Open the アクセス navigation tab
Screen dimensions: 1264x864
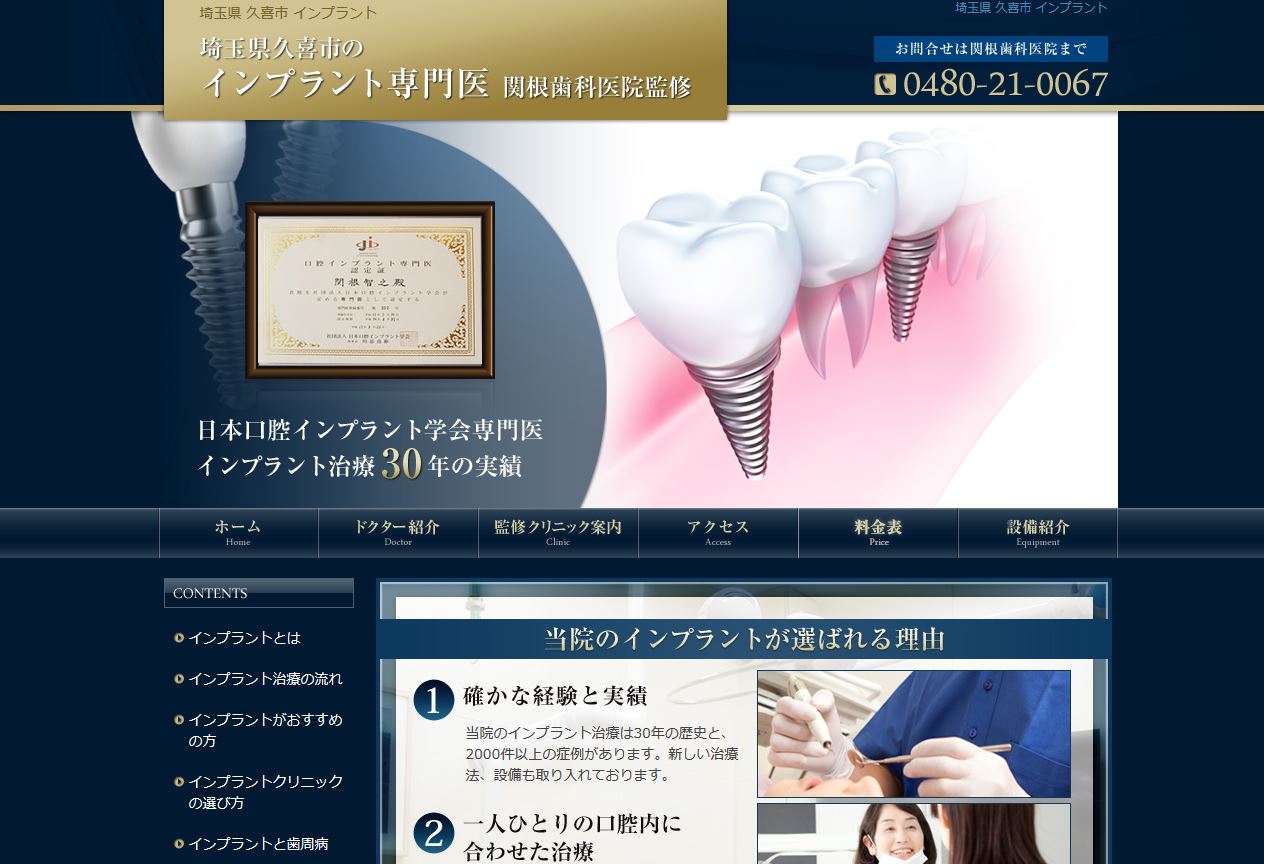coord(717,533)
